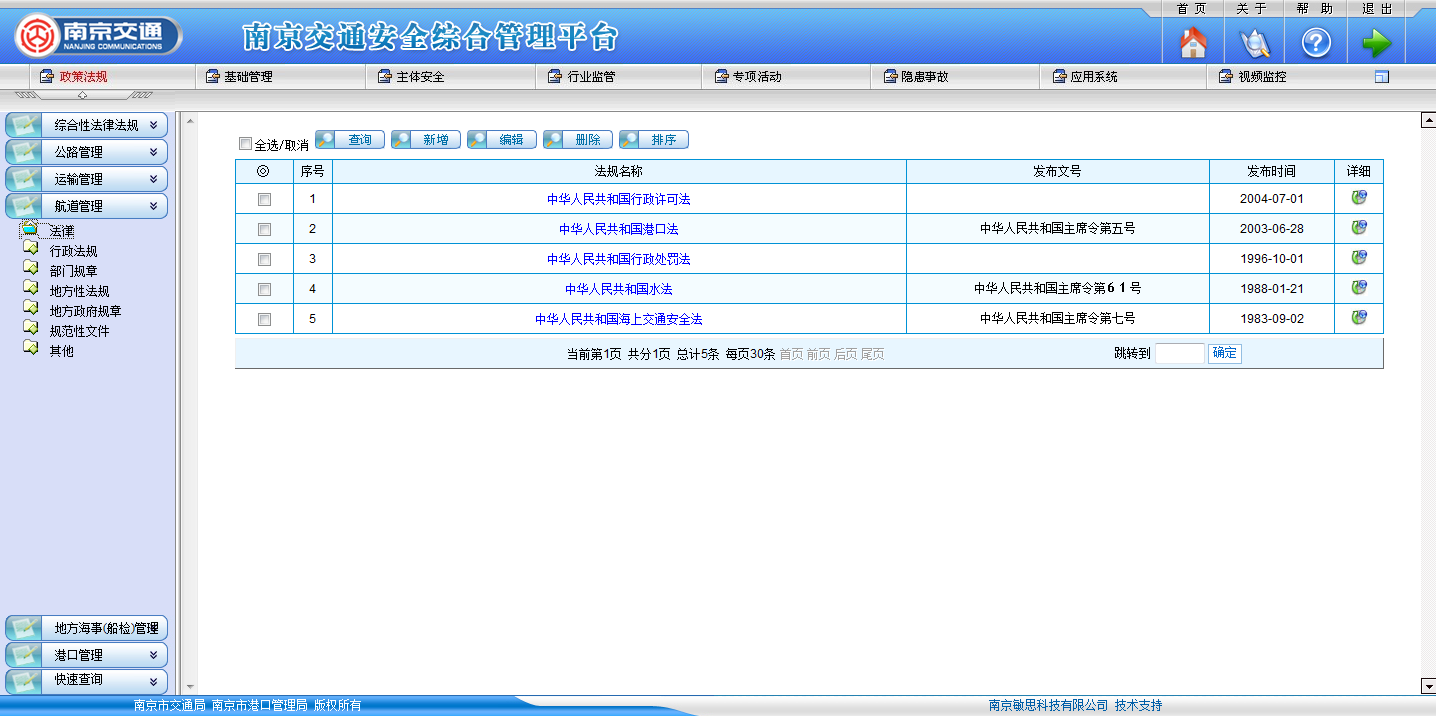Viewport: 1436px width, 716px height.
Task: Toggle the 全选/取消 checkbox
Action: click(245, 144)
